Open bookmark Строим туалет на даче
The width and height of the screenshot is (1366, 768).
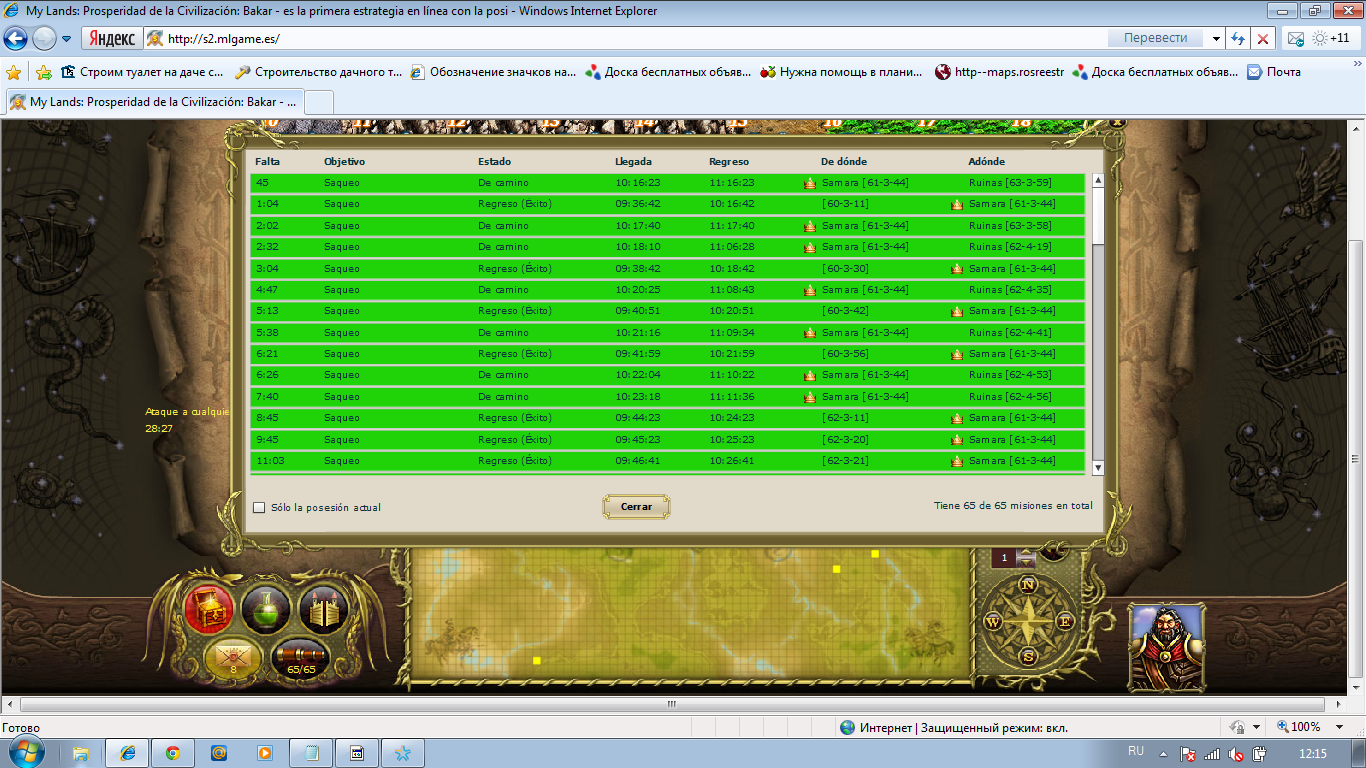click(x=142, y=72)
